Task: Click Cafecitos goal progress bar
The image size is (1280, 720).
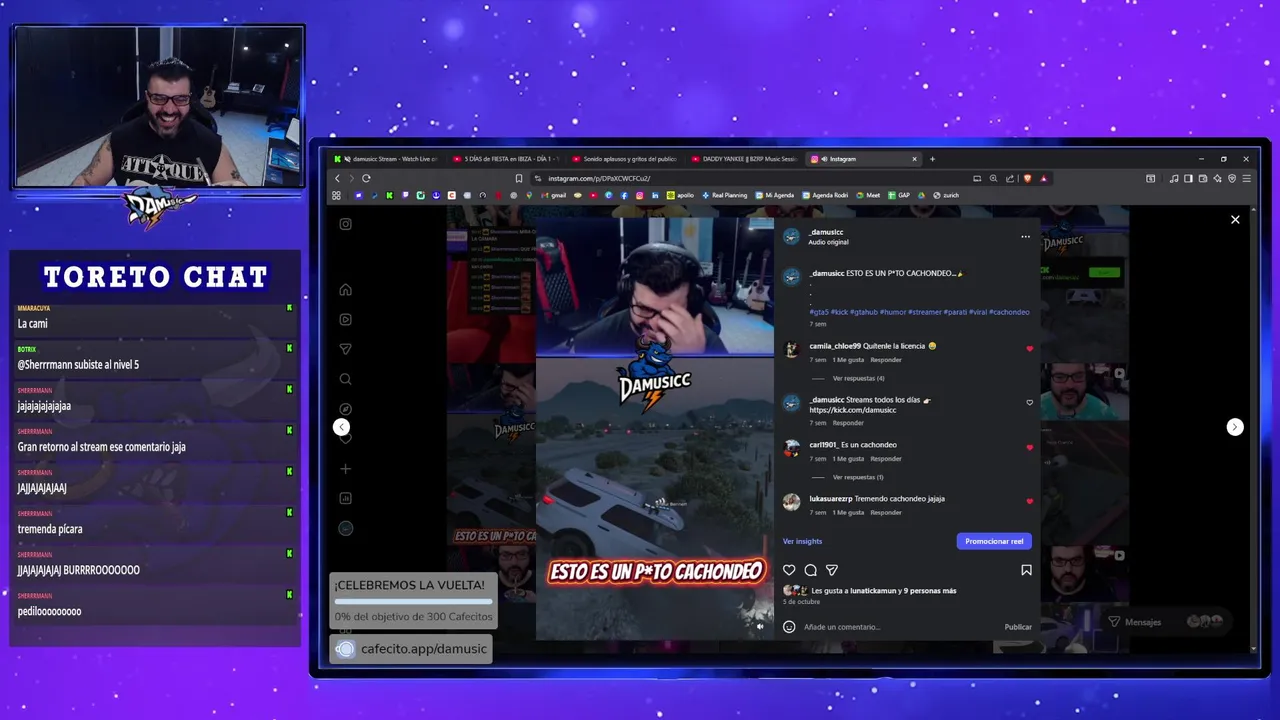Action: pos(413,602)
